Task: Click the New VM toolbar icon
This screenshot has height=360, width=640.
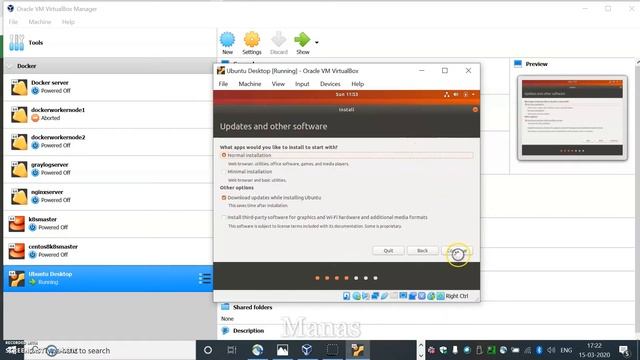Action: [x=227, y=43]
